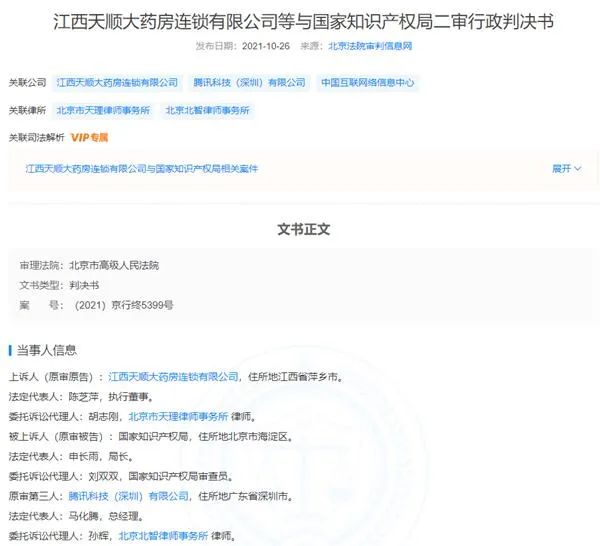Open related law firm 北京北智律师事务所 tag
The image size is (600, 546).
coord(207,111)
